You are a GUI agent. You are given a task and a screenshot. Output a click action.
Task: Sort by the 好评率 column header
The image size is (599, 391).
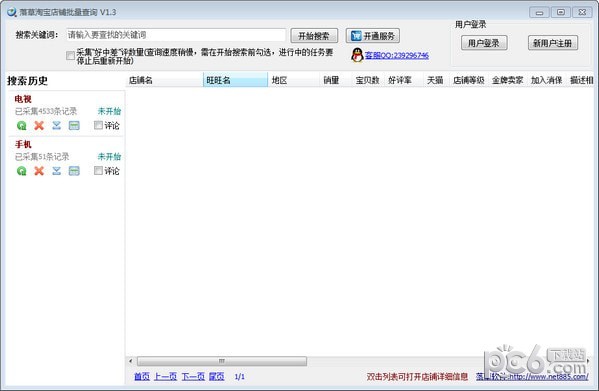tap(403, 80)
